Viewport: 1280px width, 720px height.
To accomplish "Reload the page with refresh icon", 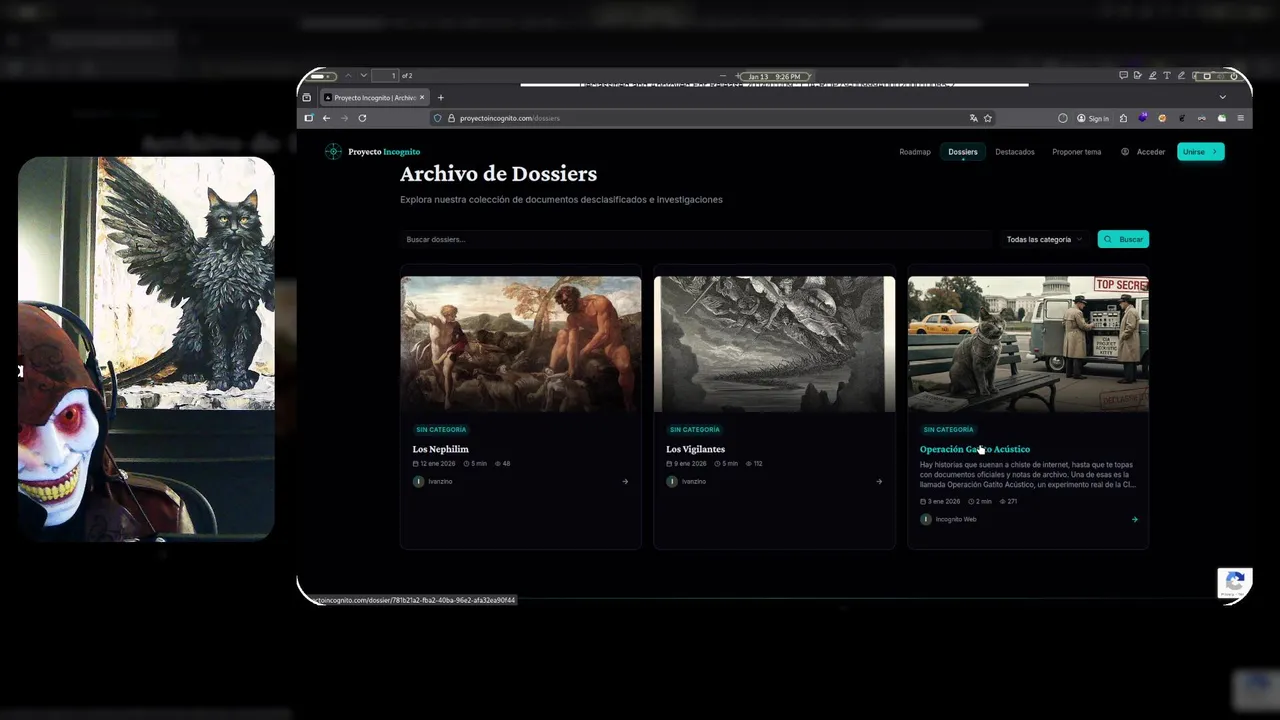I will 362,118.
